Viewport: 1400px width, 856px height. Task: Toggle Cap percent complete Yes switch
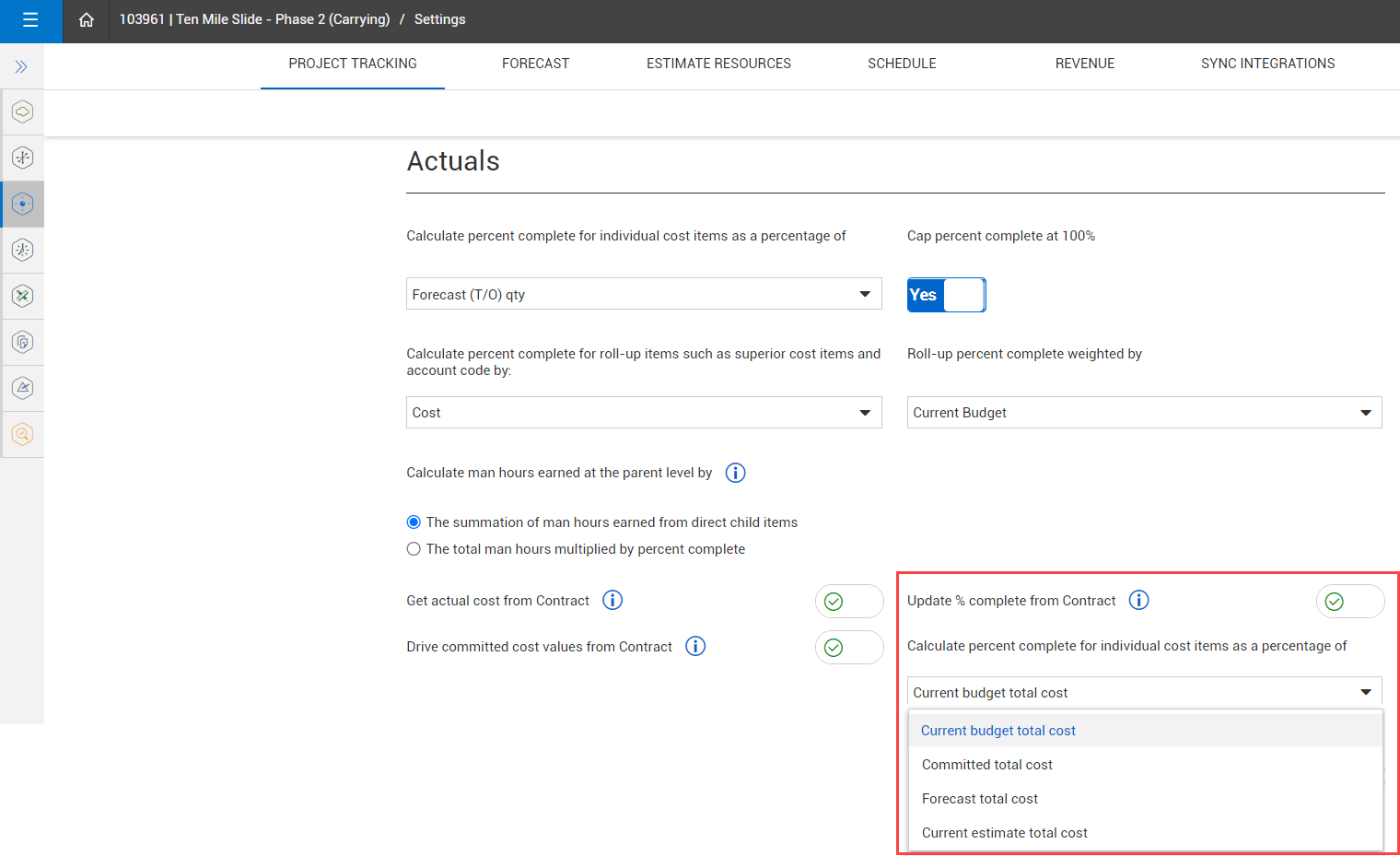pos(946,295)
